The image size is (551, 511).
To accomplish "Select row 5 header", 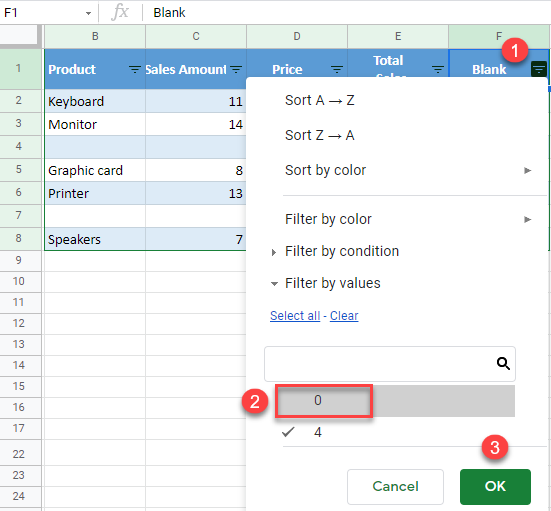I will [x=20, y=170].
